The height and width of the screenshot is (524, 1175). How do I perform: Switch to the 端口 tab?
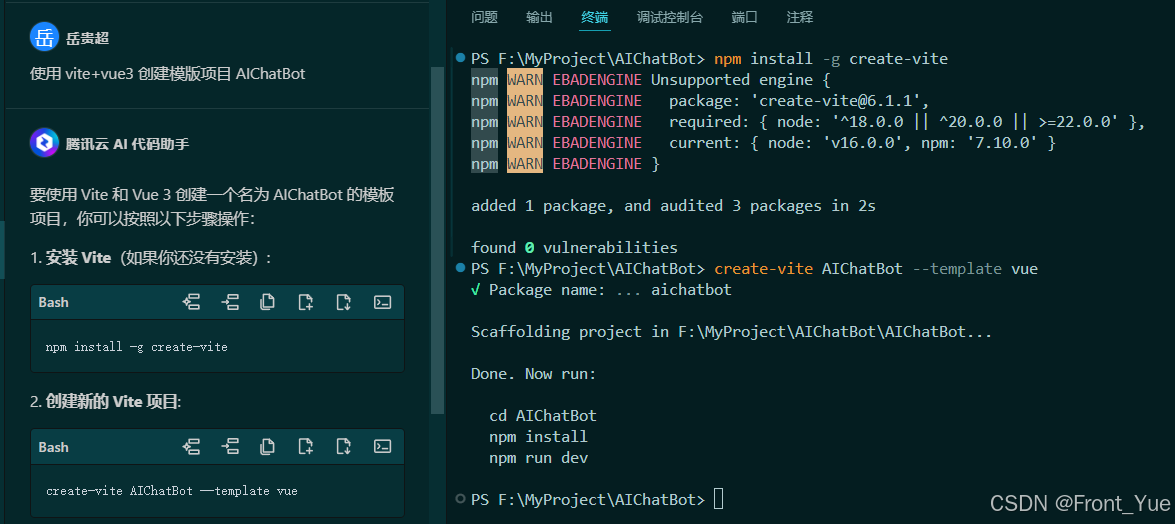745,17
